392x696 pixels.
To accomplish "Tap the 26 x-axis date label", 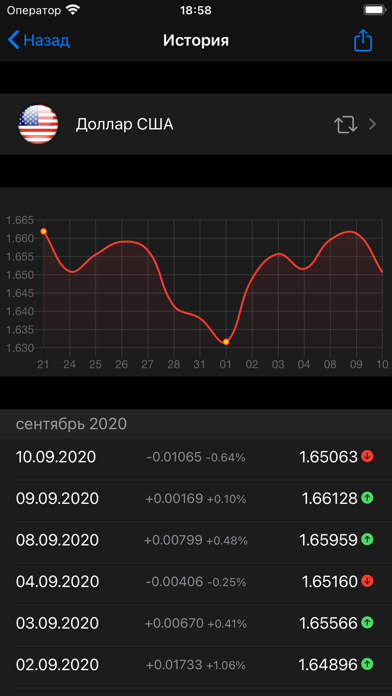I will 121,364.
